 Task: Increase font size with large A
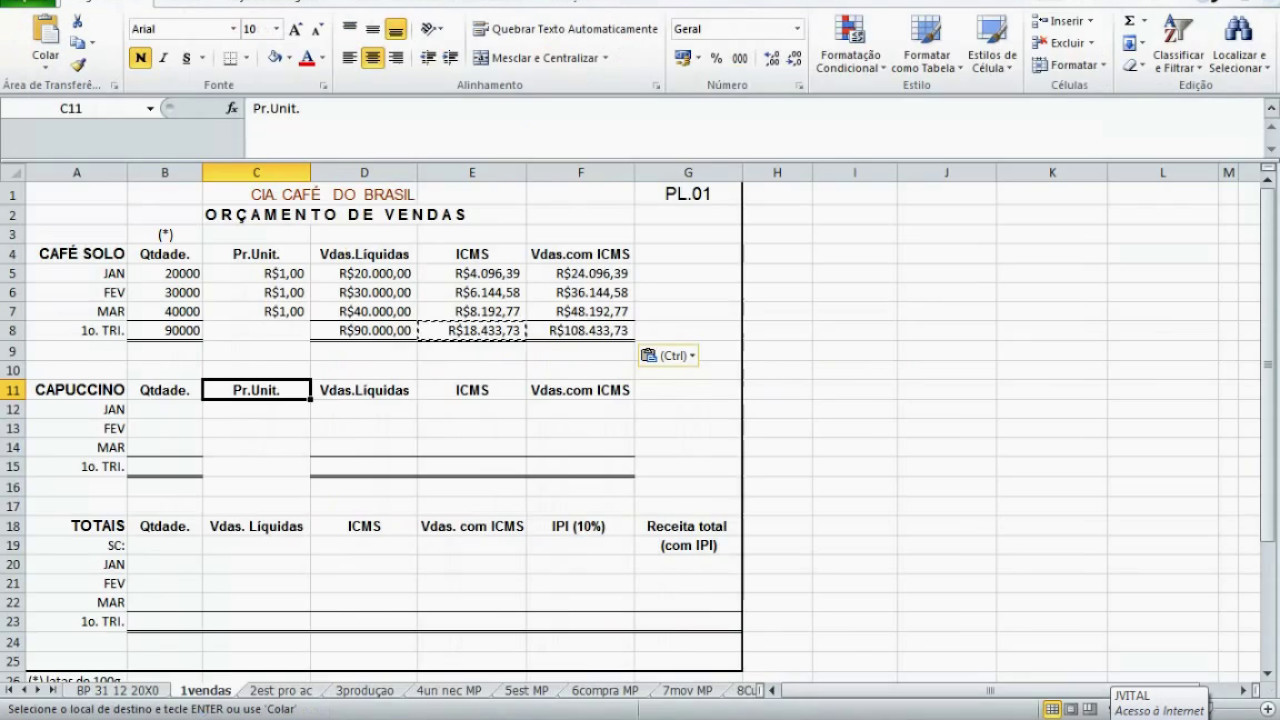pyautogui.click(x=296, y=29)
